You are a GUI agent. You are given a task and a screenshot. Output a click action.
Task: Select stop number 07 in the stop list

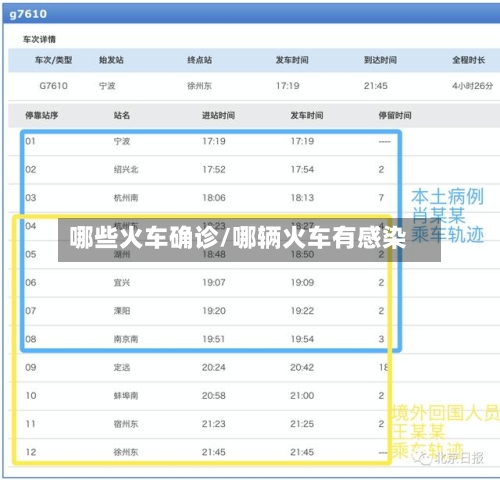point(30,311)
